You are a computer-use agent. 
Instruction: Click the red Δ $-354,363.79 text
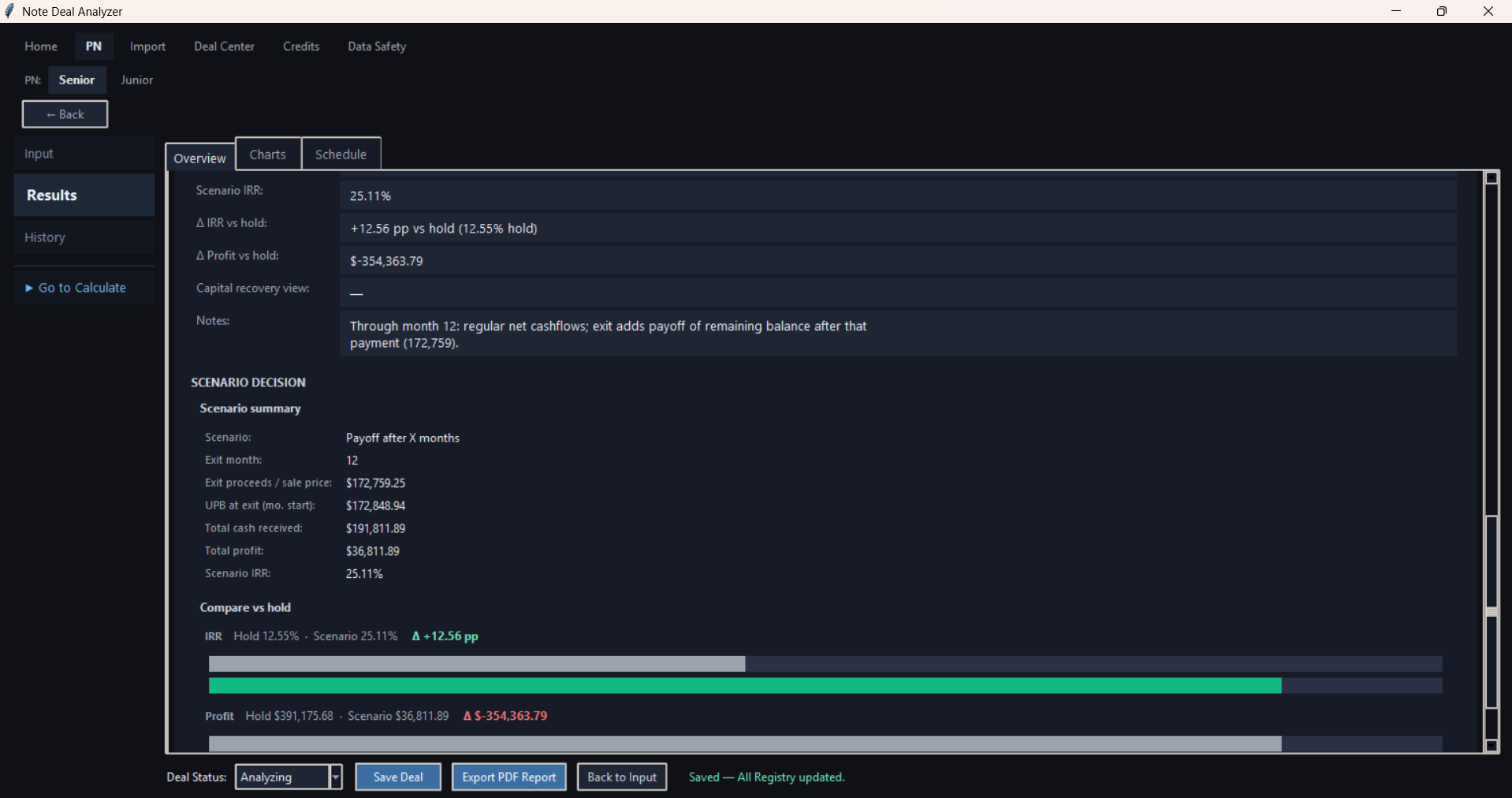(505, 716)
